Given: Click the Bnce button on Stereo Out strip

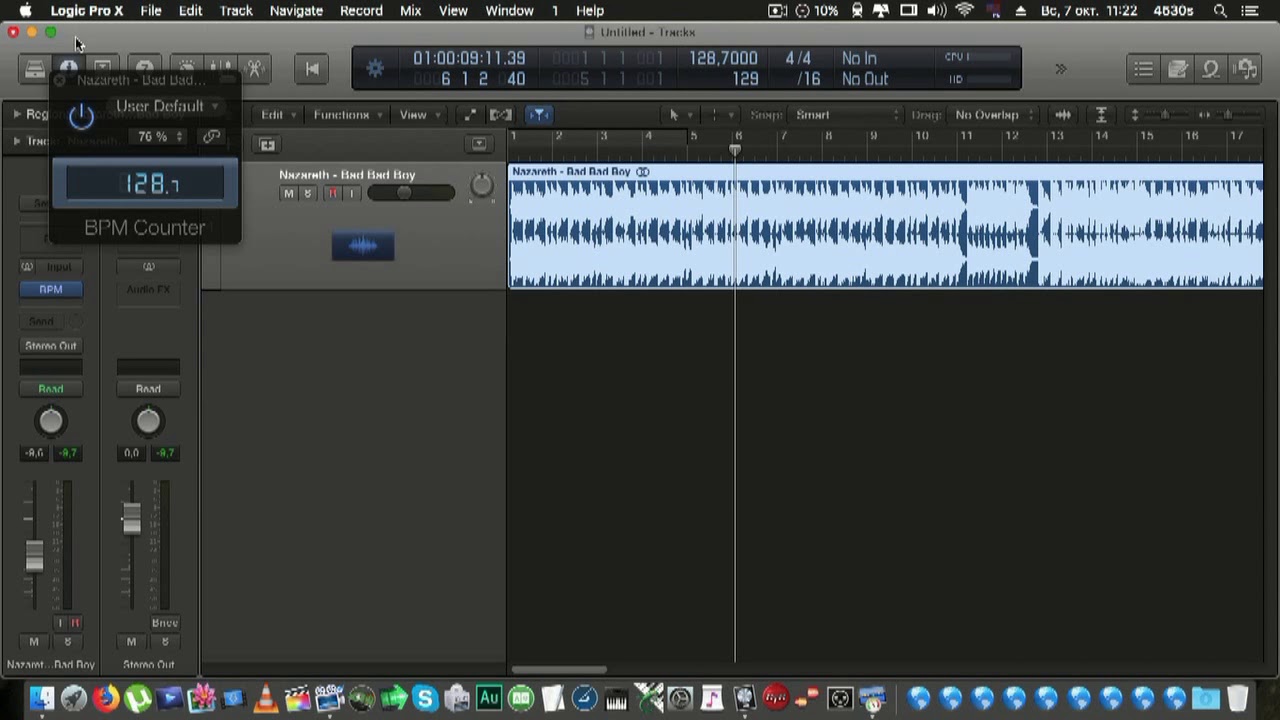Looking at the screenshot, I should (165, 623).
